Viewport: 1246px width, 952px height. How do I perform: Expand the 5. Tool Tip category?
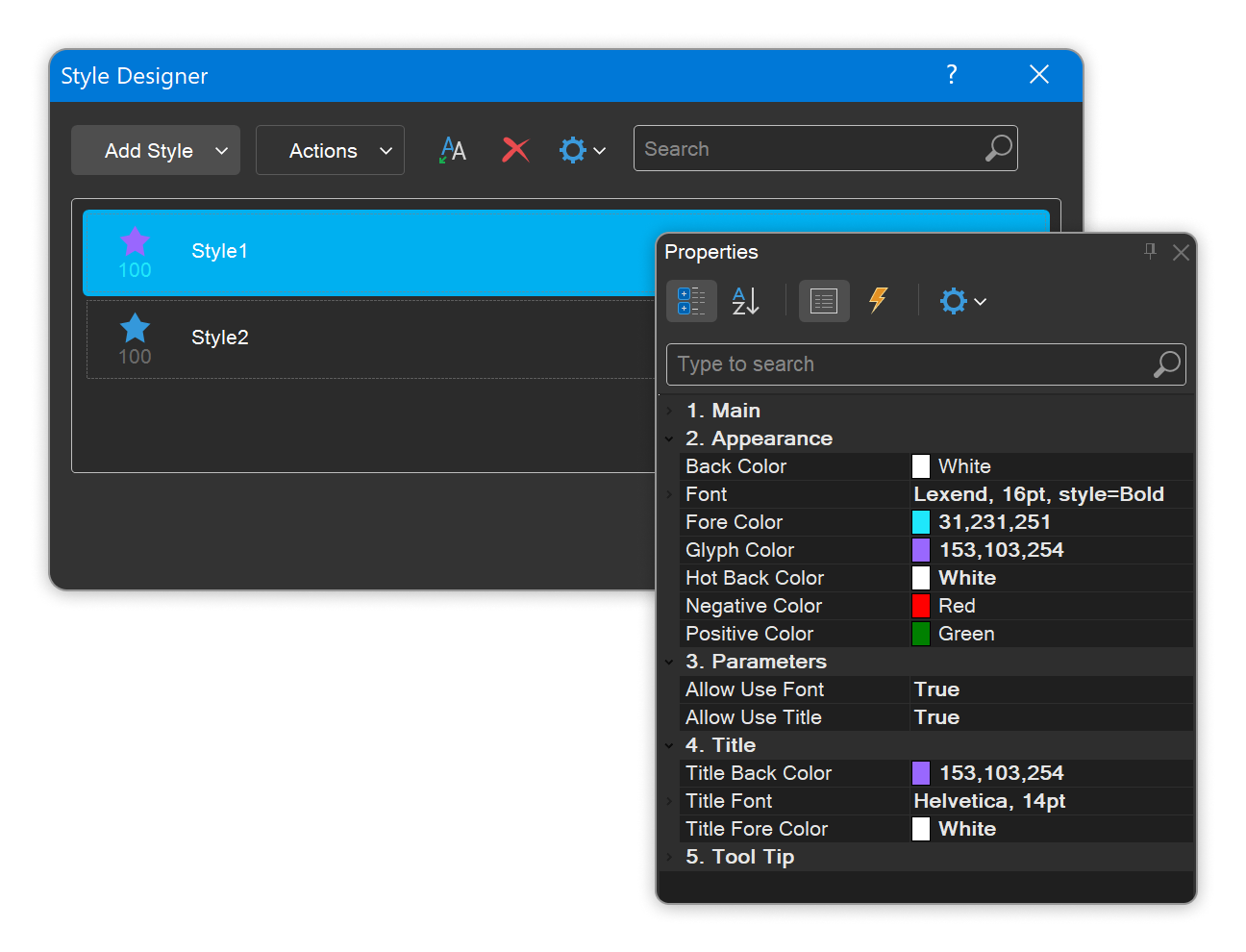click(669, 857)
